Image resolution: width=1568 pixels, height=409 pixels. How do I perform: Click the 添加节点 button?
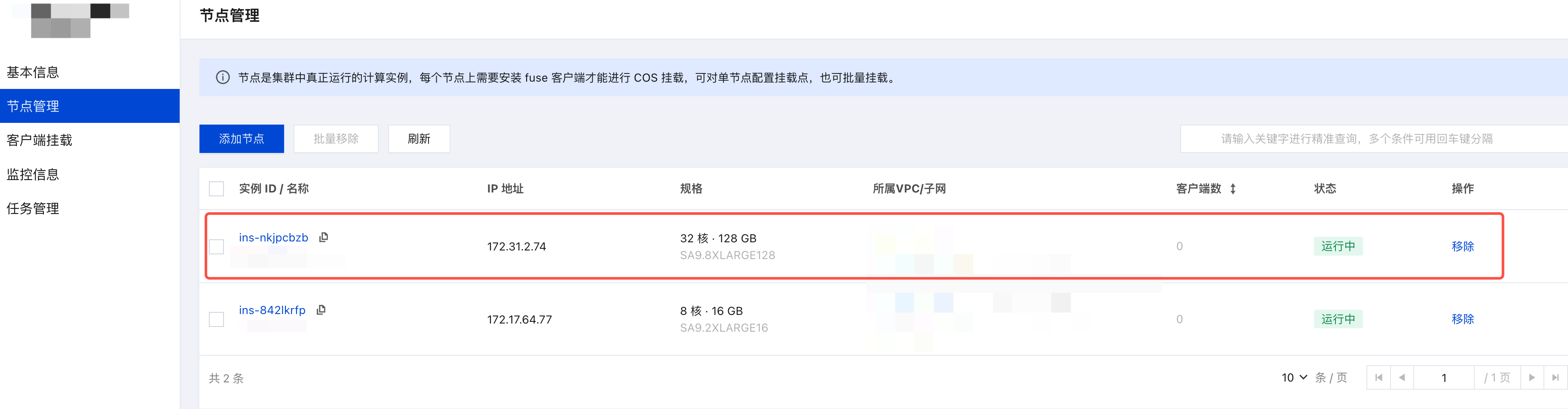click(242, 139)
